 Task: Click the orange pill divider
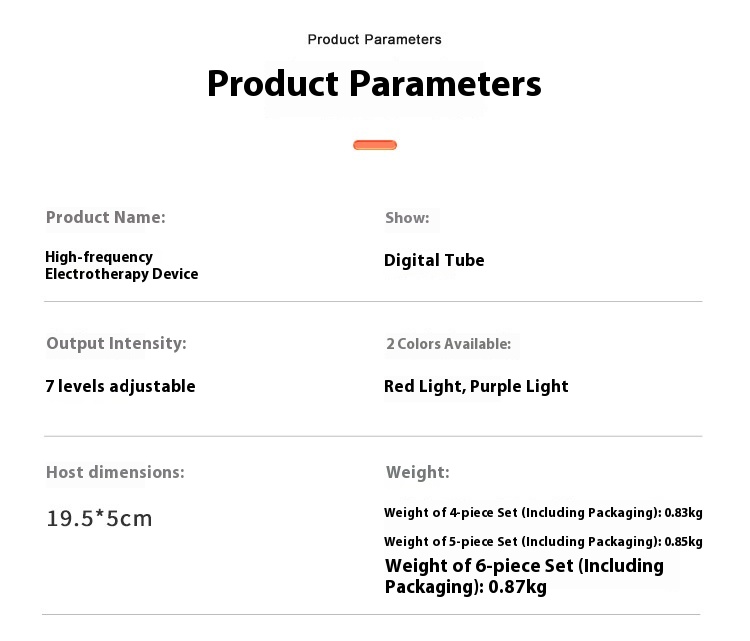[x=375, y=145]
